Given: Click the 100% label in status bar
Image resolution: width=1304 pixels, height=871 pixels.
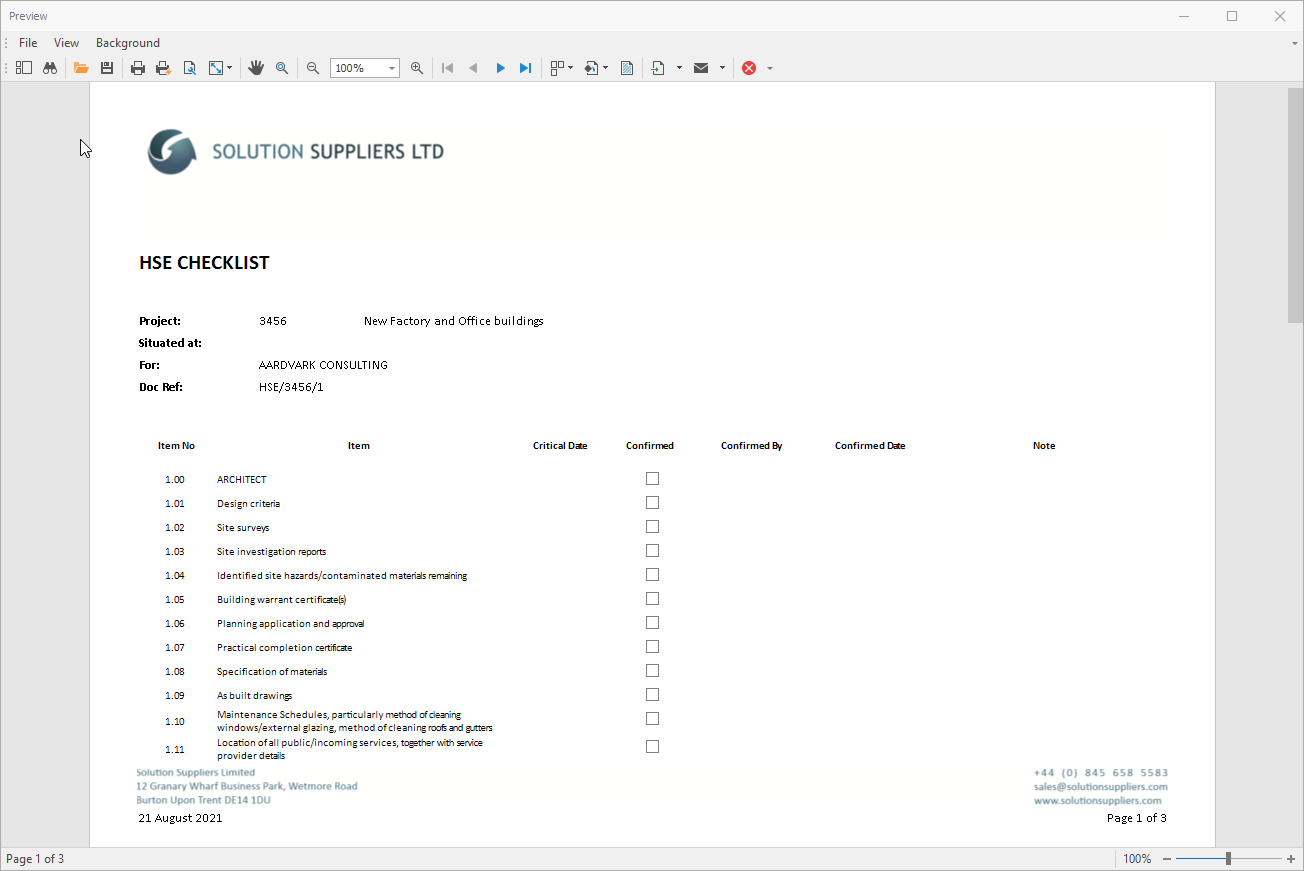Looking at the screenshot, I should (1137, 859).
